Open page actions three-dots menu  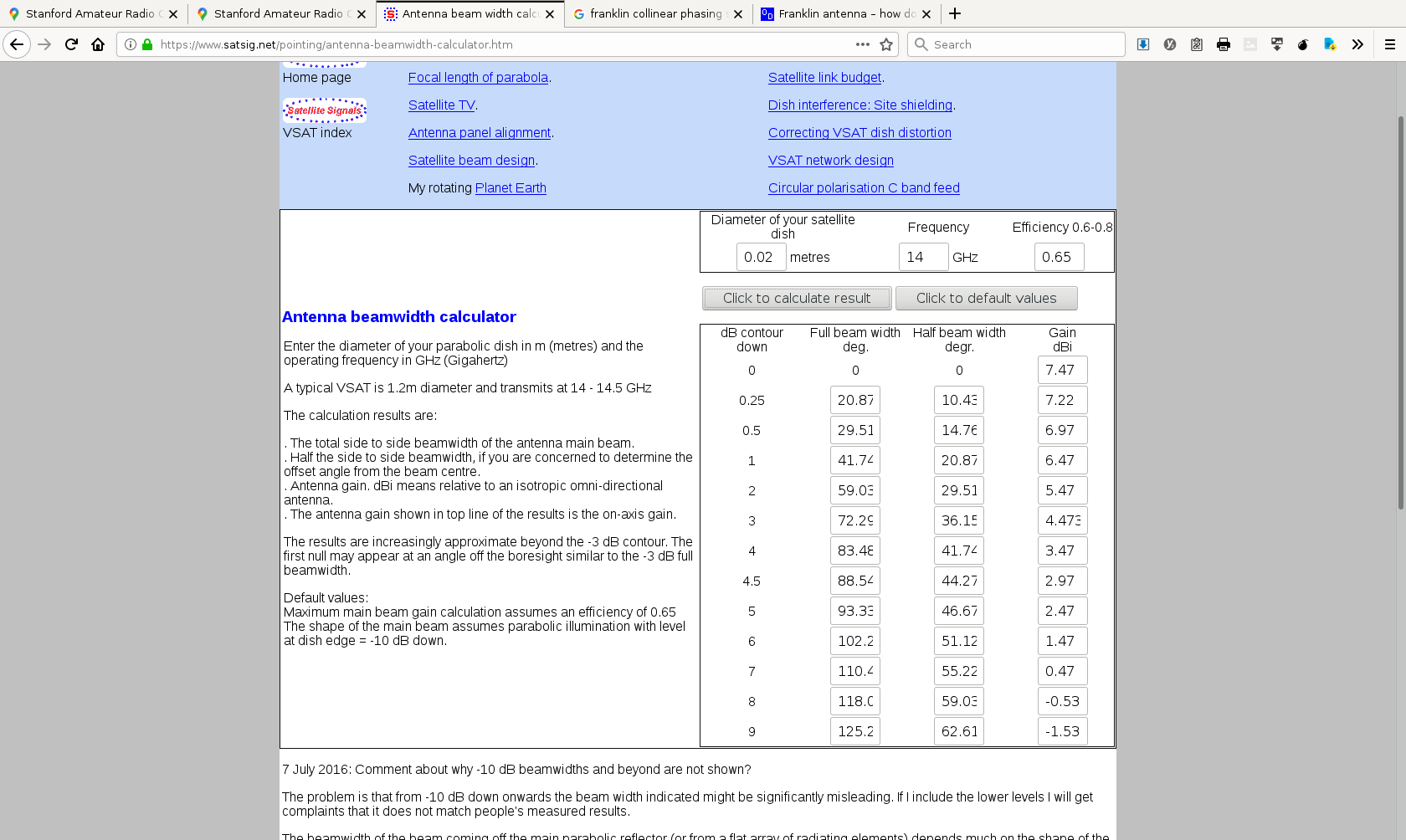click(x=862, y=44)
